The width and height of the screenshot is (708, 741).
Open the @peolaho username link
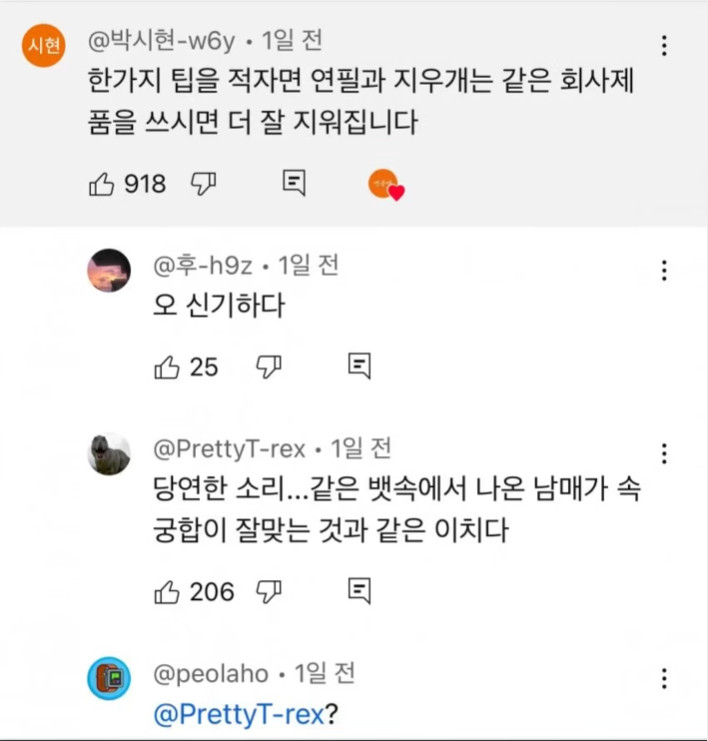pos(210,674)
